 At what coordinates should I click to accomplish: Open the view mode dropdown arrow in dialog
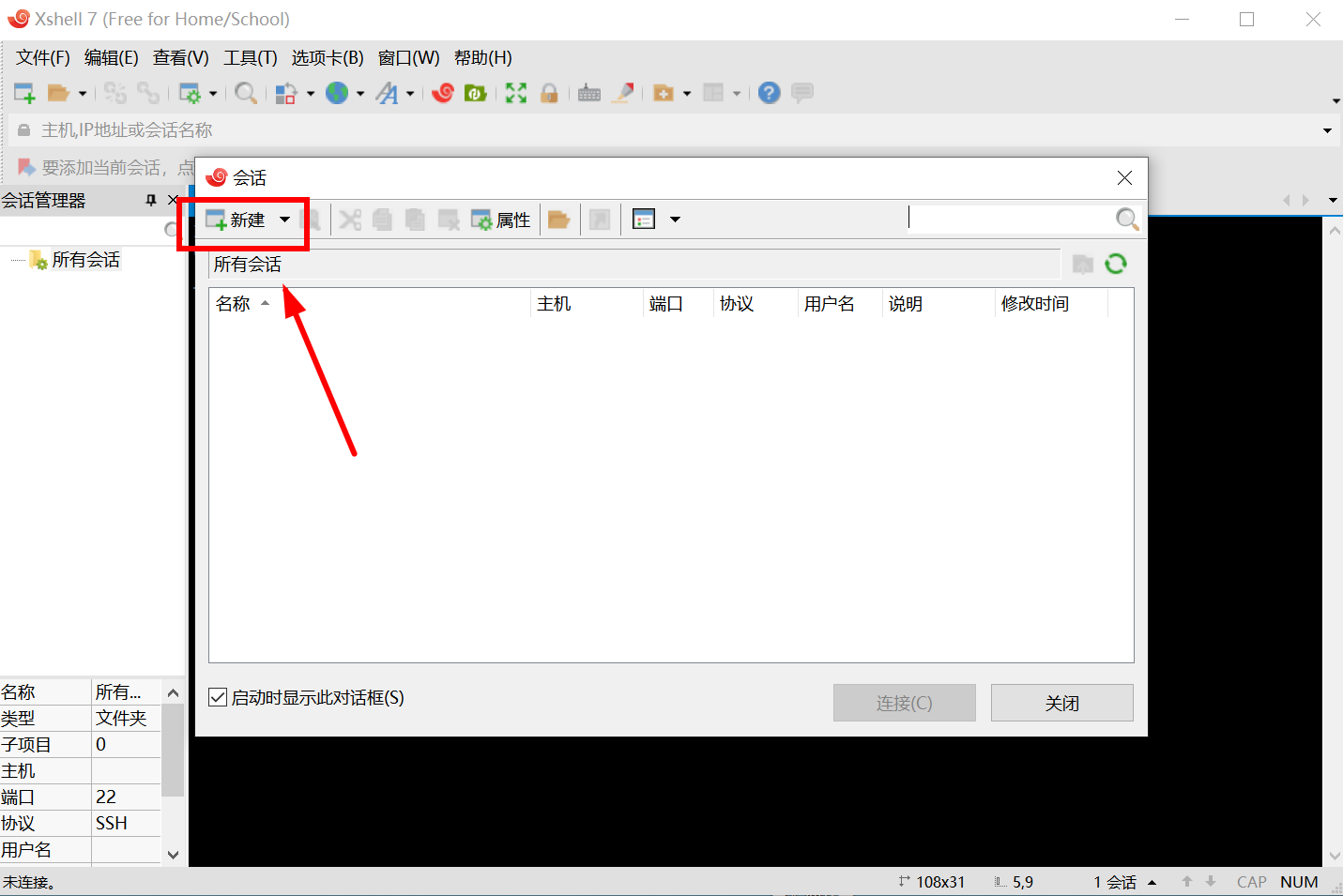[x=675, y=220]
